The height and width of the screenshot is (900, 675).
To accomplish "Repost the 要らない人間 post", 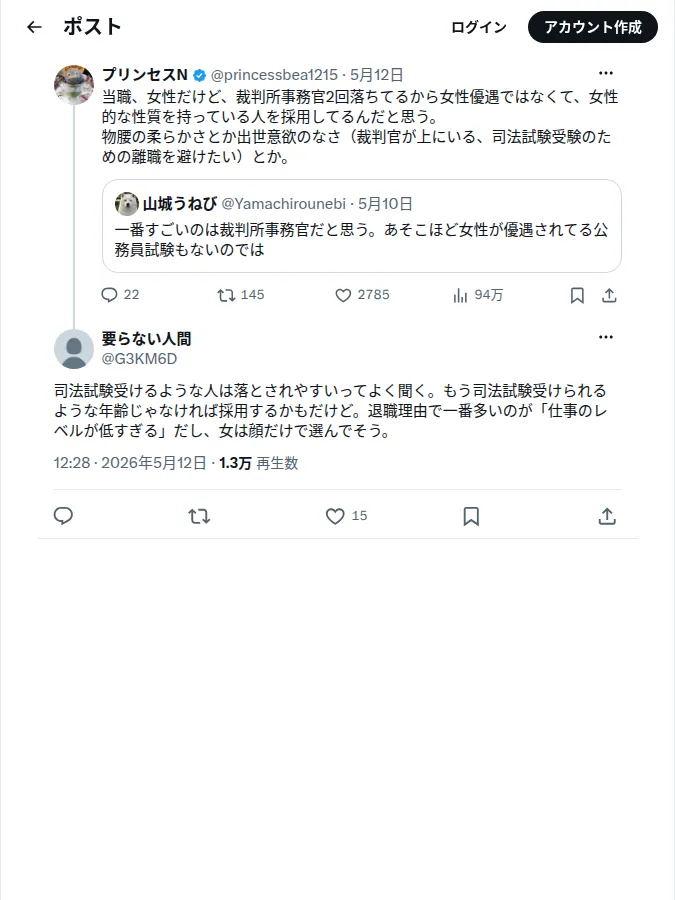I will [x=199, y=516].
